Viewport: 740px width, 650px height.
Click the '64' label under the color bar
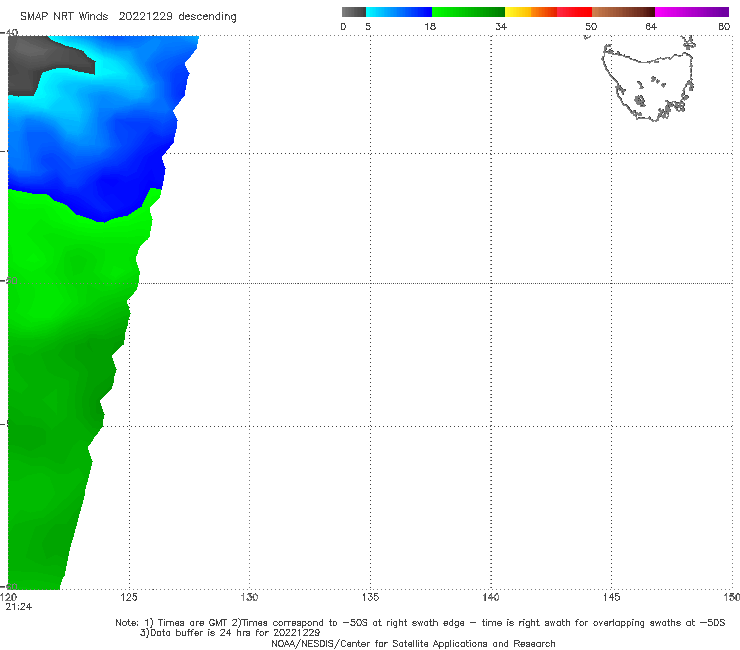(x=651, y=27)
